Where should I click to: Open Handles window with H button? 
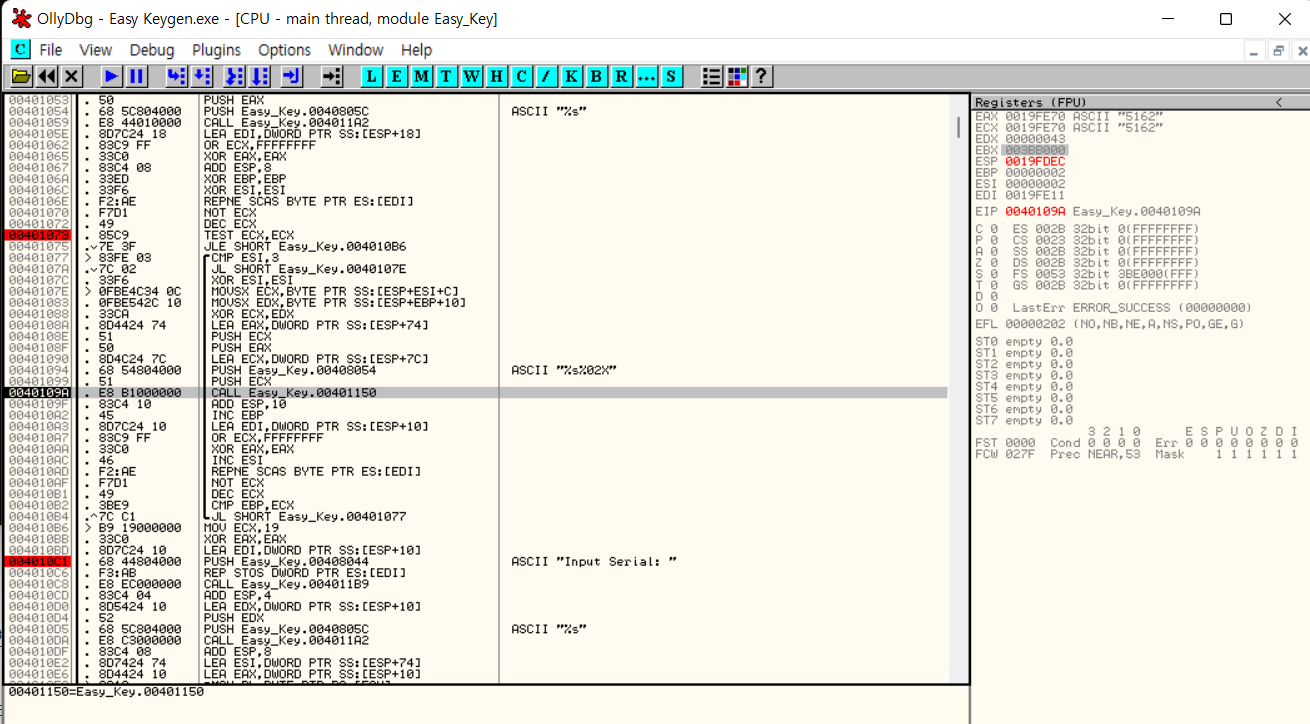click(x=497, y=76)
